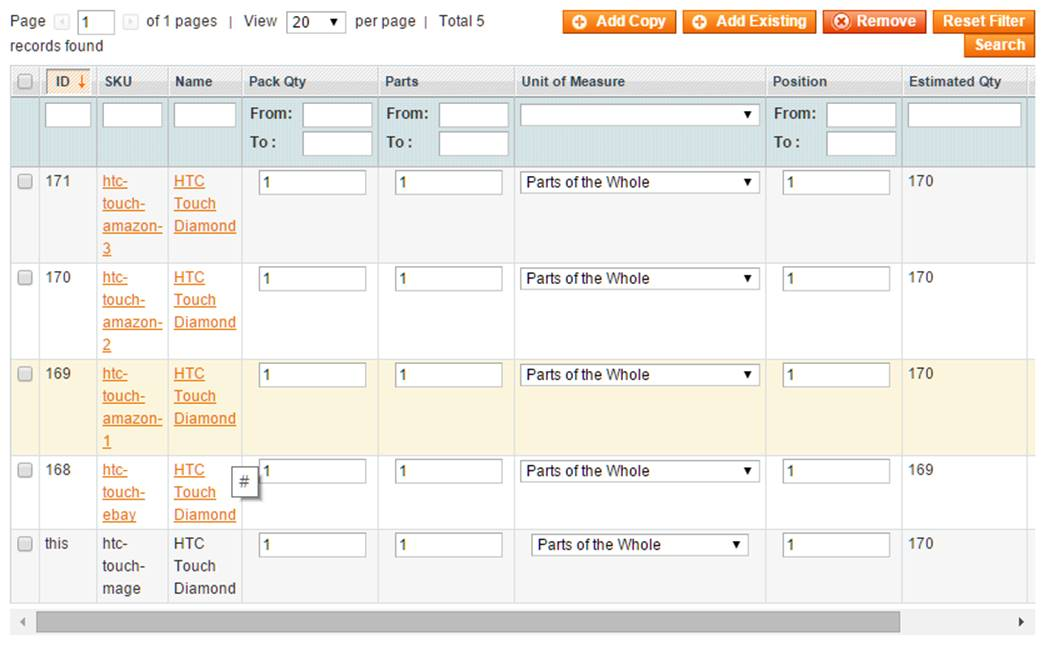Check the box for row ID 171
The image size is (1049, 645).
tap(25, 181)
